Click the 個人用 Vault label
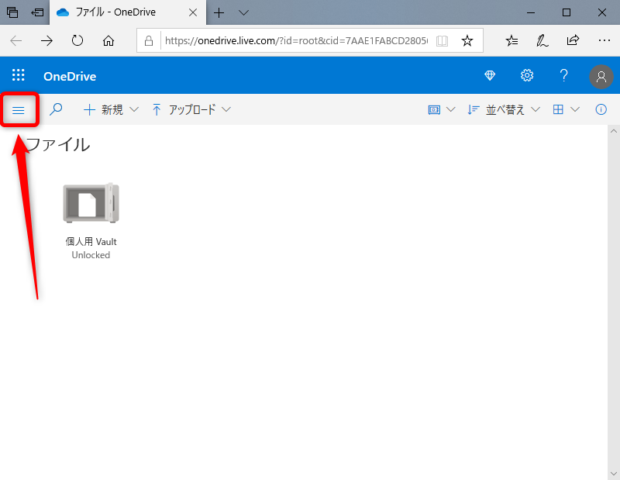The width and height of the screenshot is (620, 480). click(91, 241)
